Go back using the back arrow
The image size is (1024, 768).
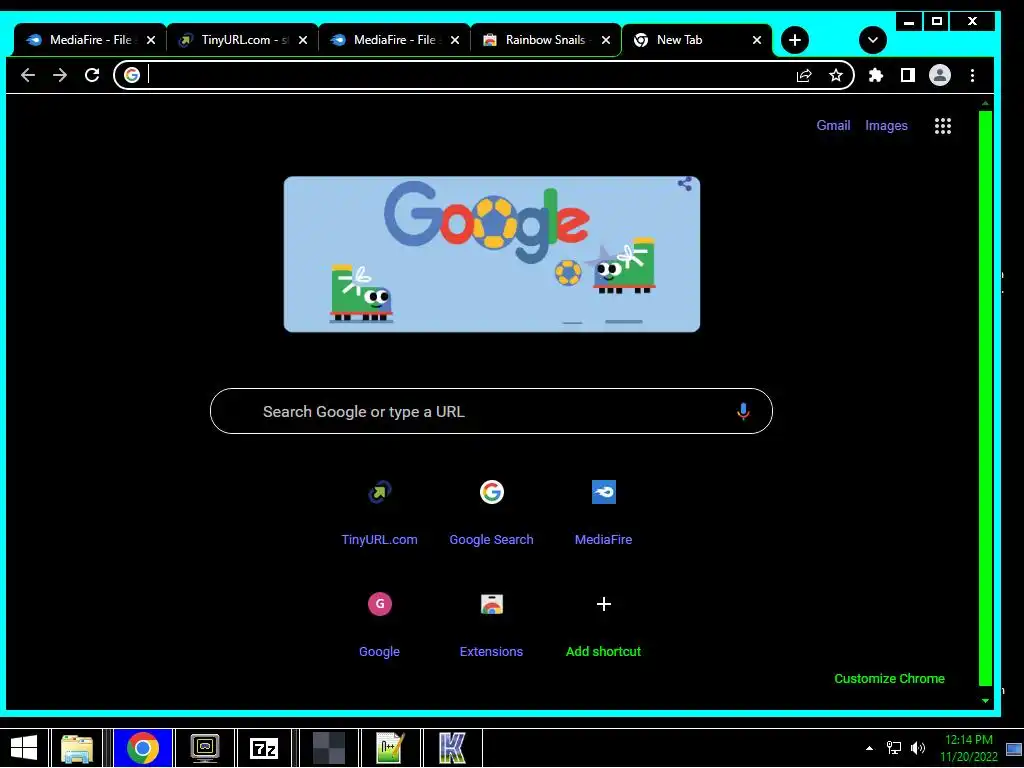[x=27, y=75]
